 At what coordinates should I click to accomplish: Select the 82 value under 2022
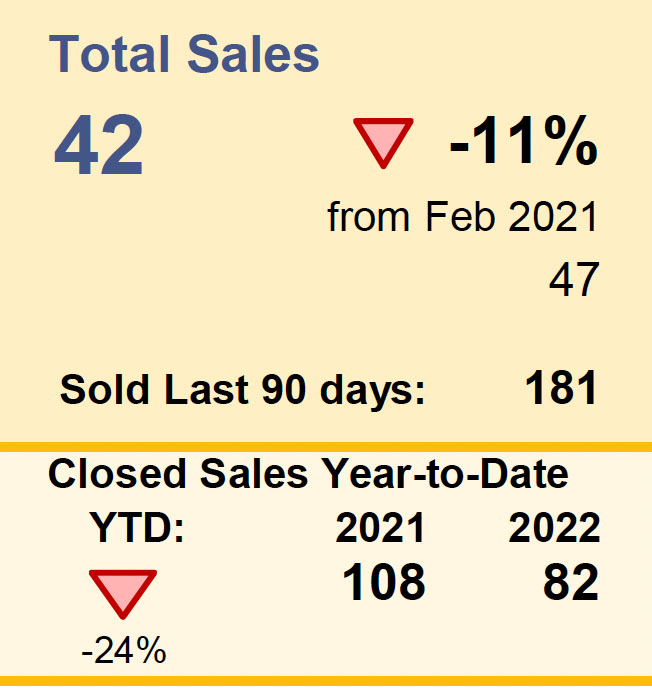point(571,582)
